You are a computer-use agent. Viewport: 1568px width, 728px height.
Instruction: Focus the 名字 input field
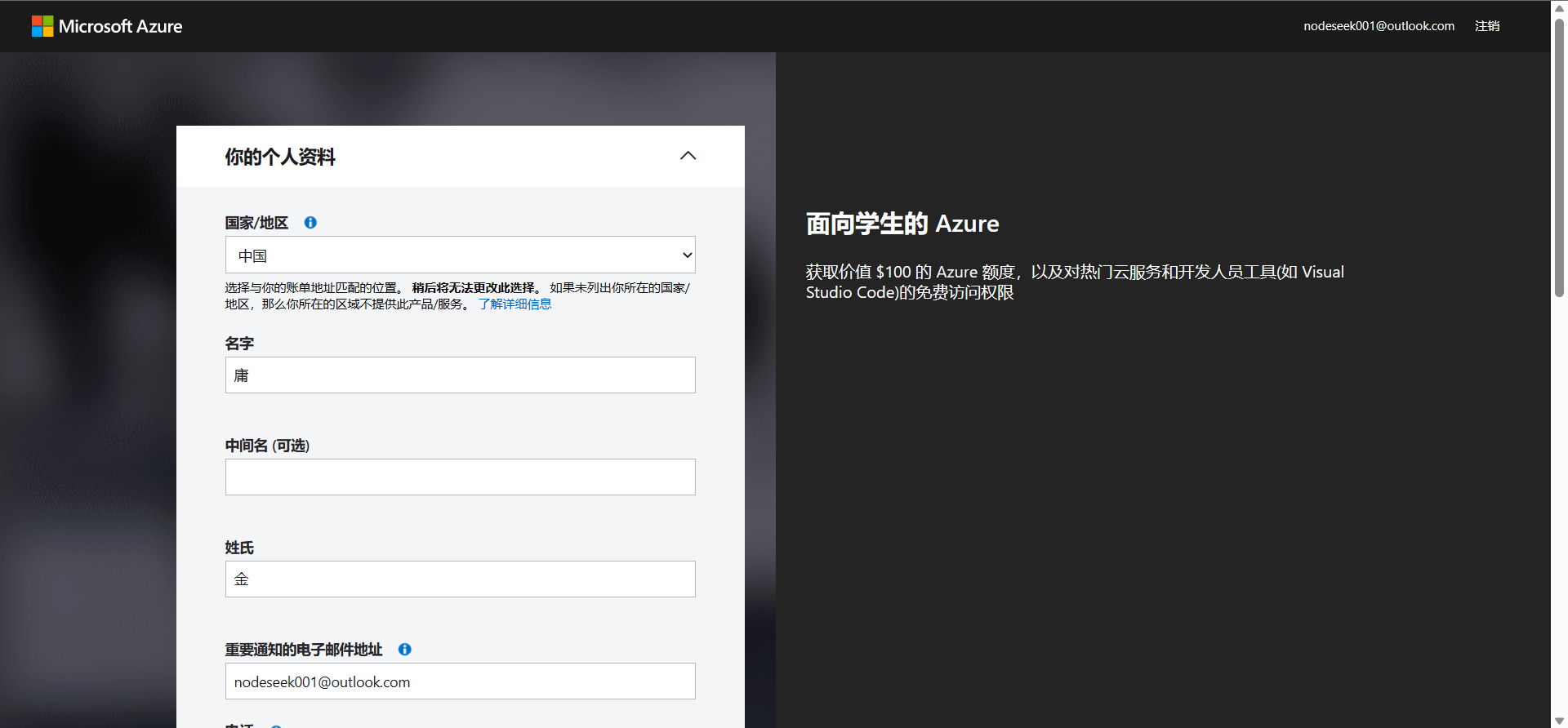click(x=460, y=375)
